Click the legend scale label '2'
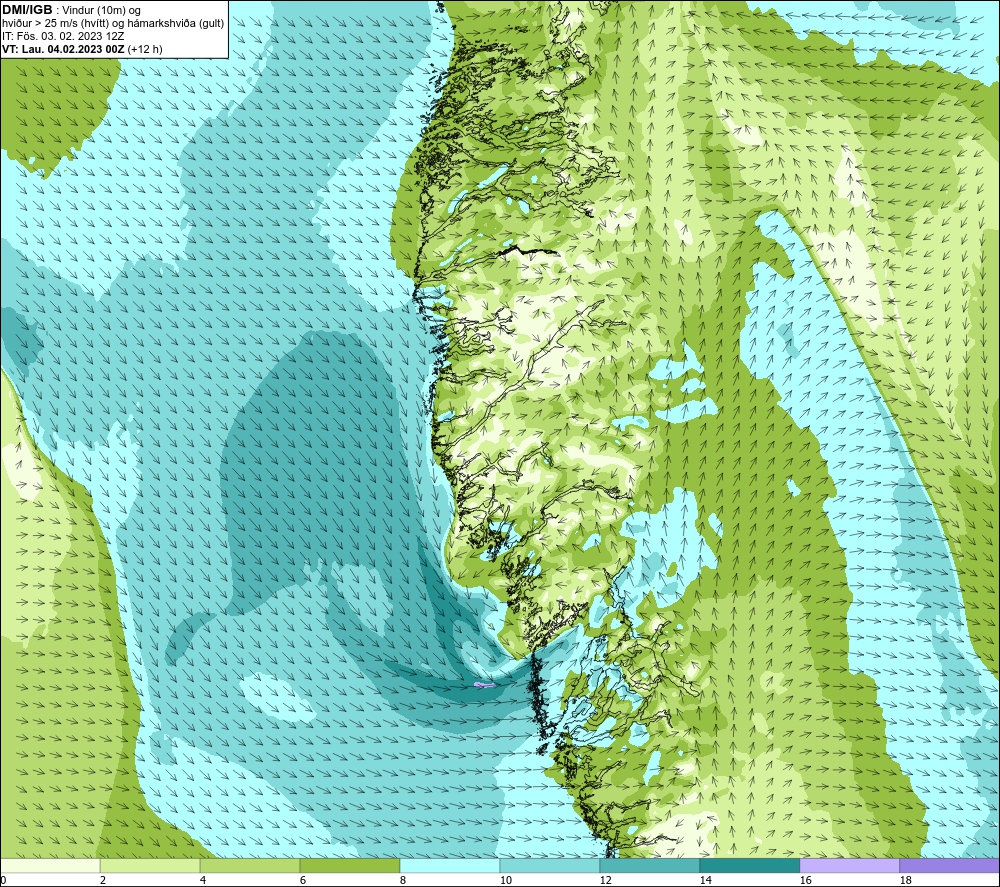Viewport: 1000px width, 887px height. click(x=103, y=881)
